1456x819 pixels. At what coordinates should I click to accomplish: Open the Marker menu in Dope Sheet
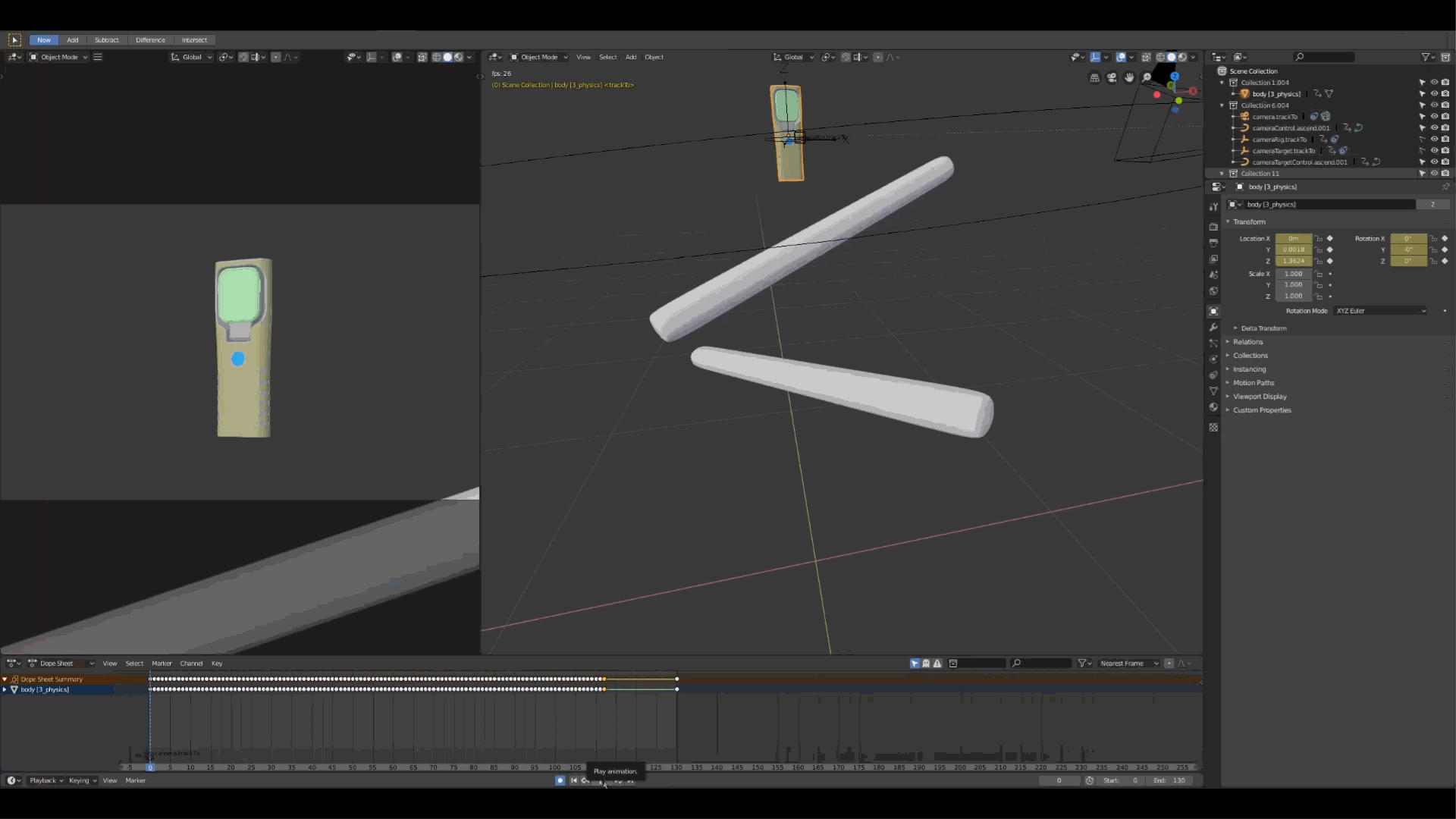pos(162,664)
